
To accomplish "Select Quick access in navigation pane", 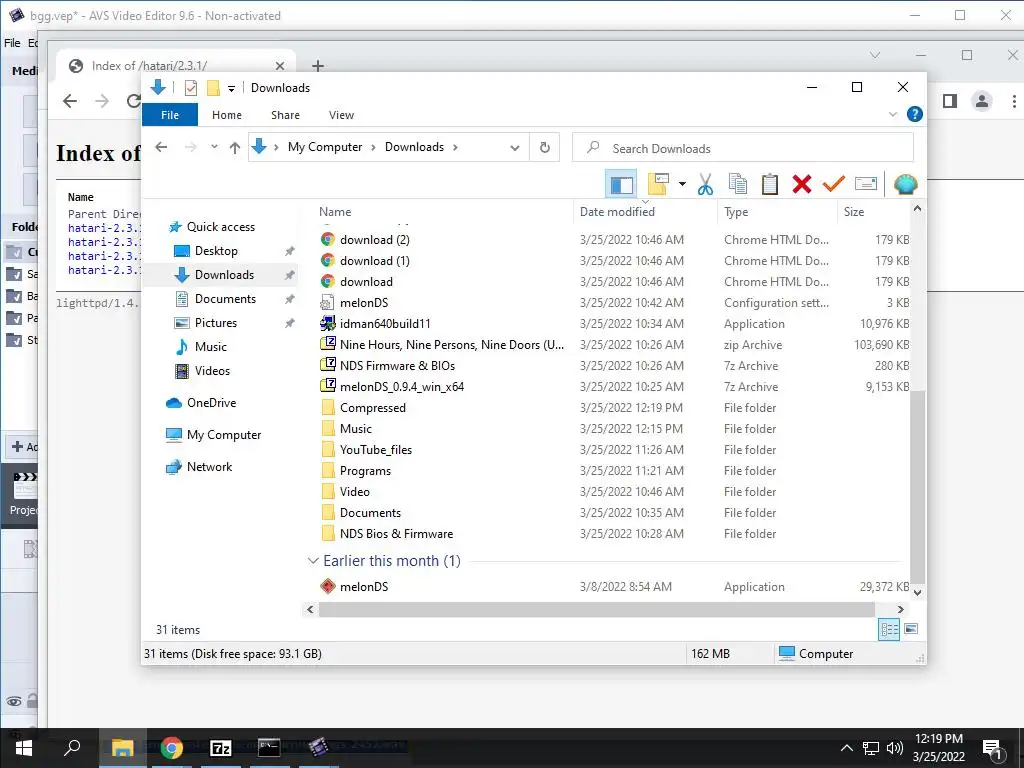I will (221, 227).
